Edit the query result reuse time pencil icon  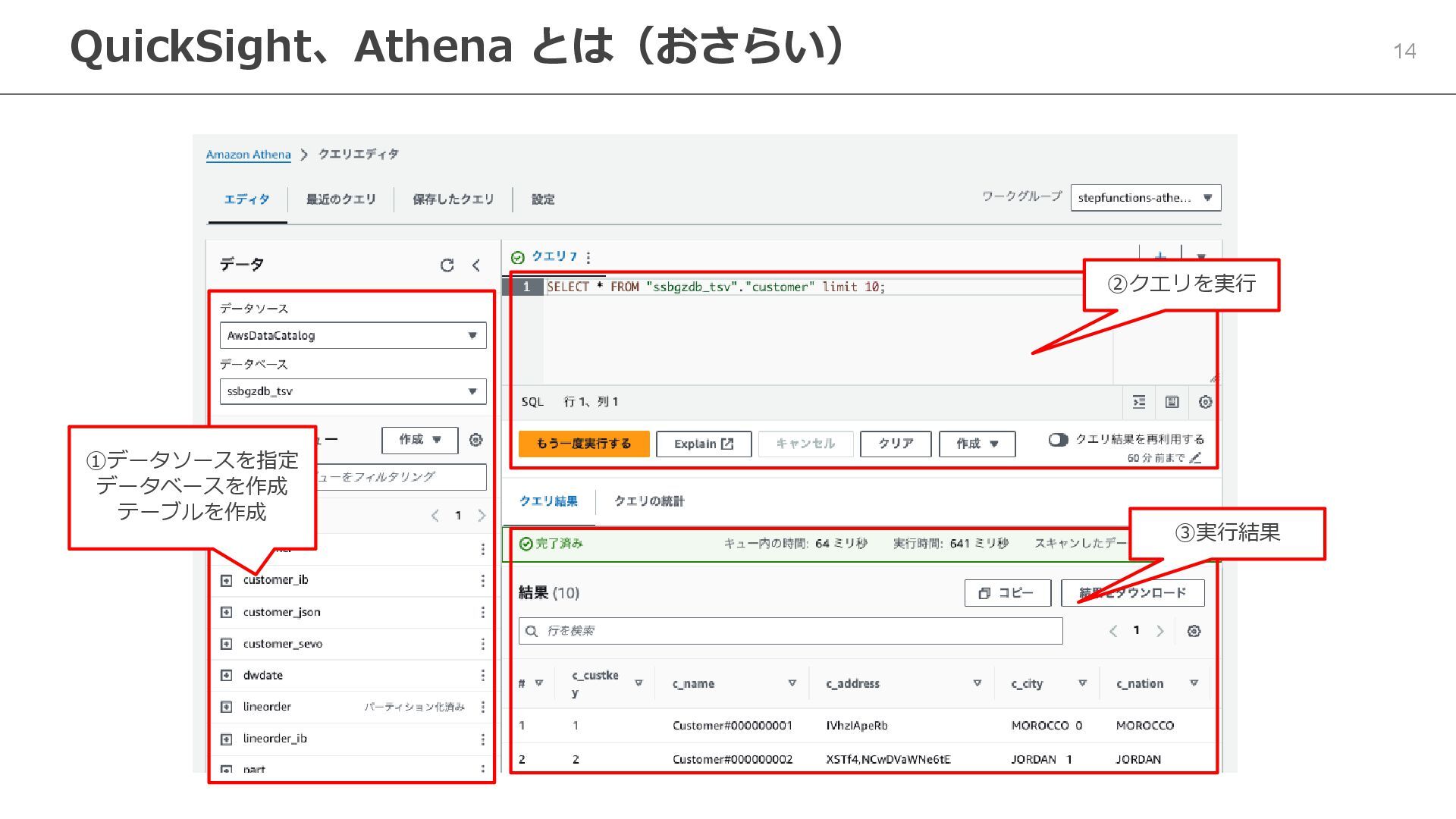tap(1196, 458)
